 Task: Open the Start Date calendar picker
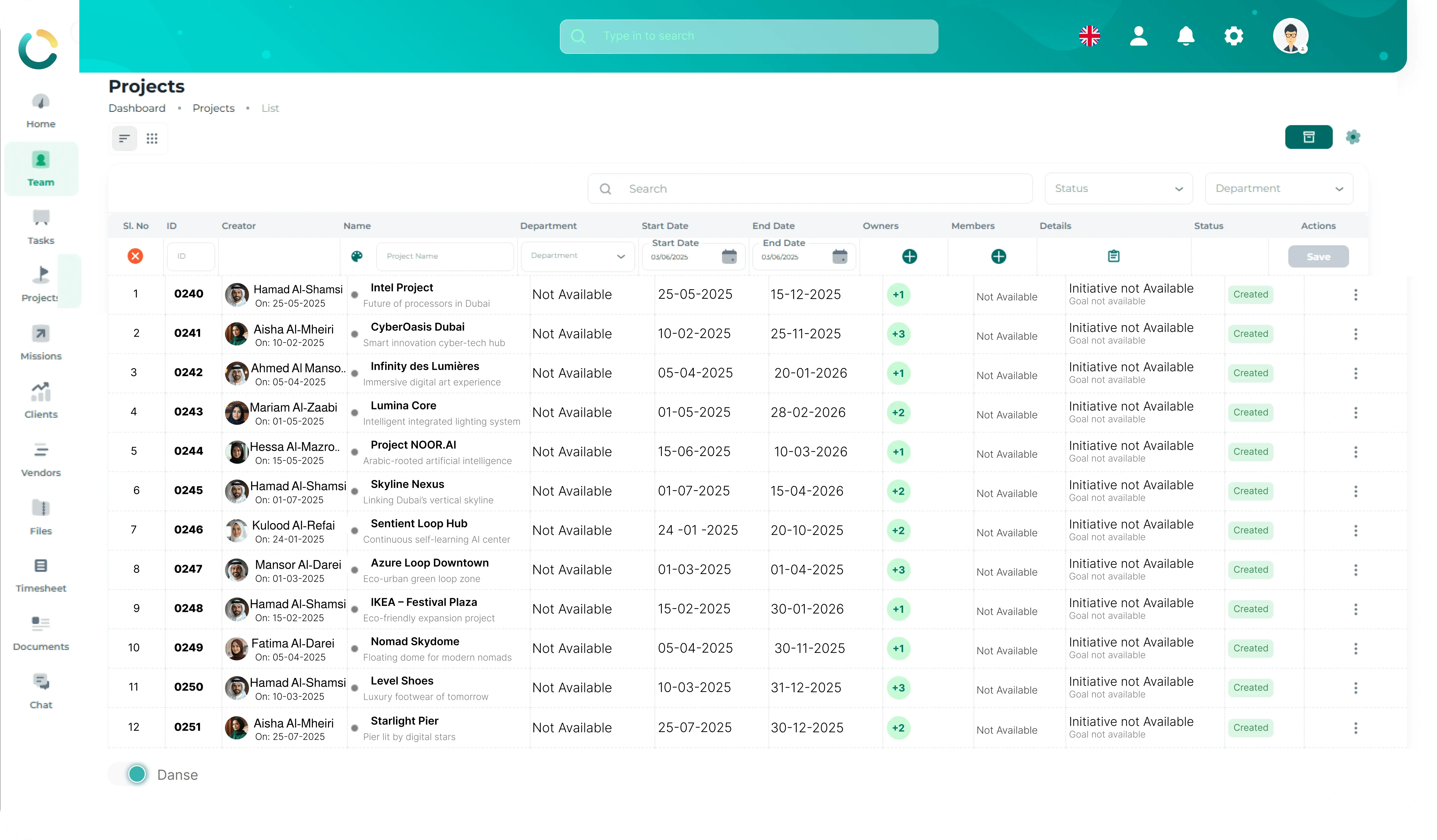(x=729, y=257)
